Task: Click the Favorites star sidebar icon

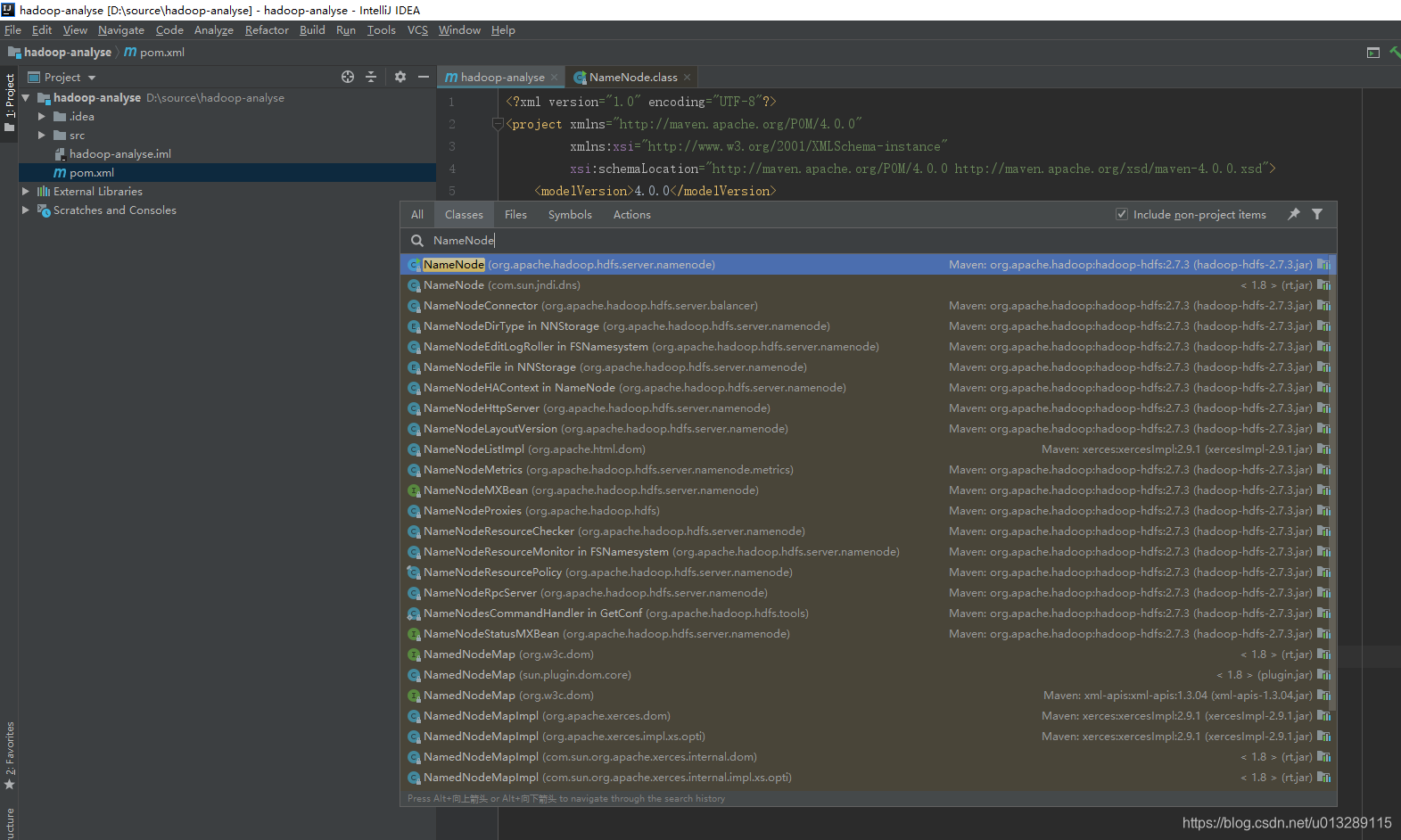Action: [x=10, y=785]
